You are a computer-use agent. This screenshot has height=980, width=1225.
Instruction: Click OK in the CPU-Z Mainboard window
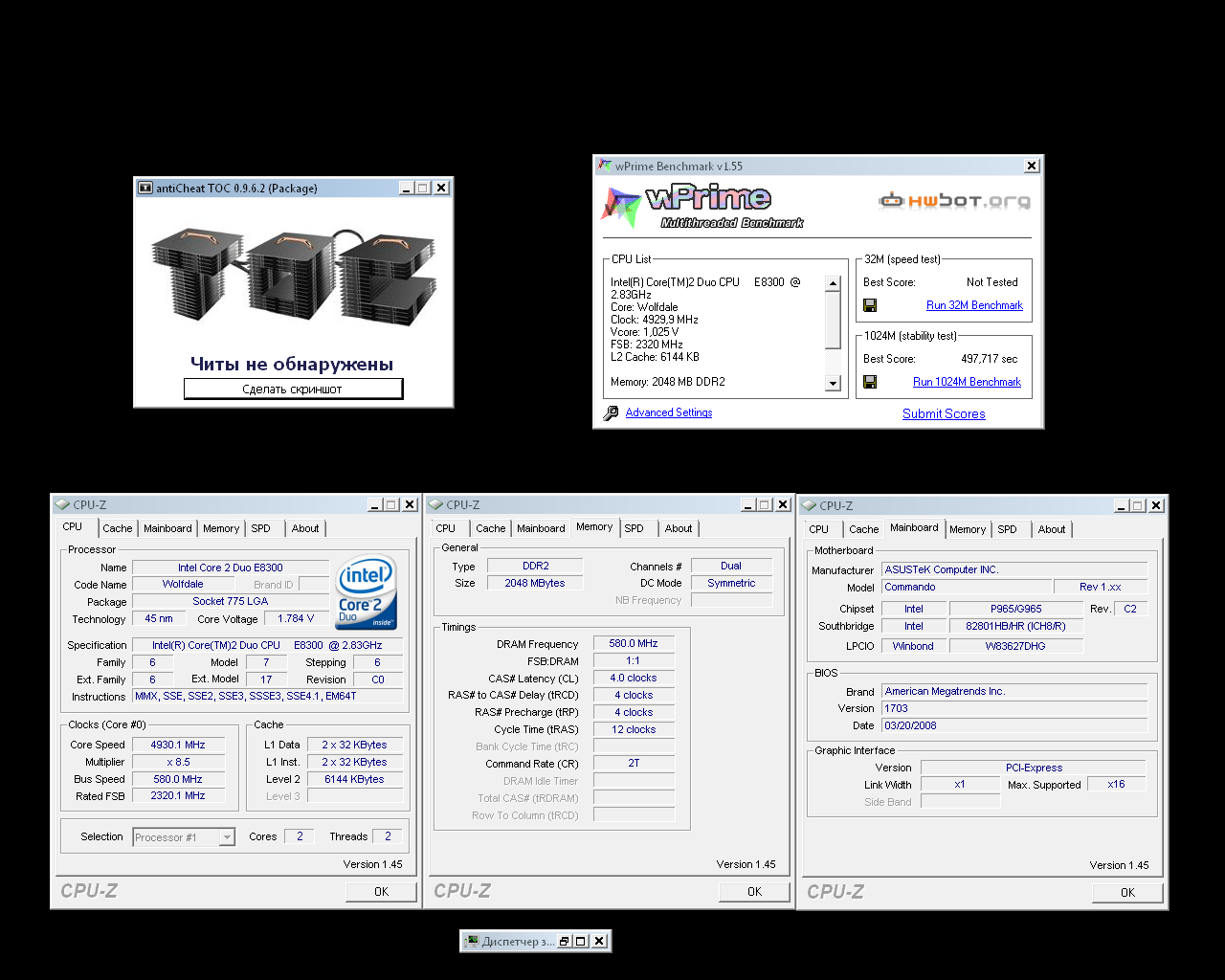coord(1127,892)
